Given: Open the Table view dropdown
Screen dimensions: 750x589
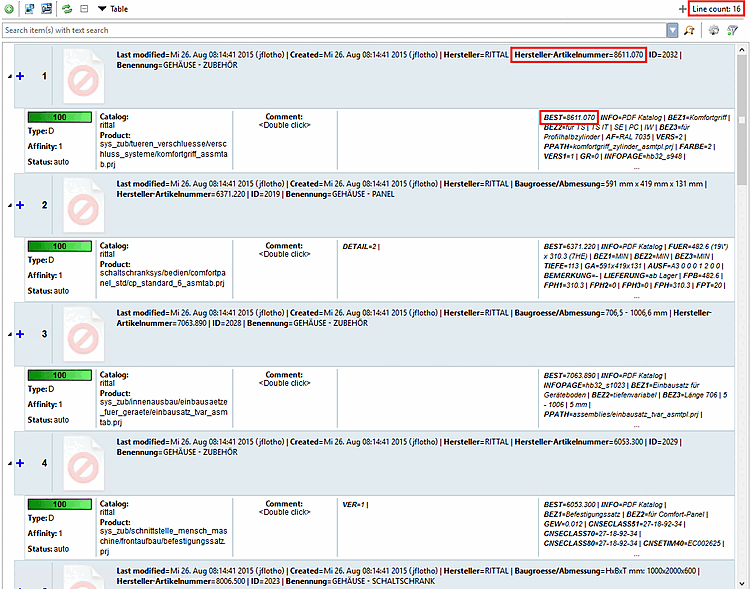Looking at the screenshot, I should tap(113, 9).
